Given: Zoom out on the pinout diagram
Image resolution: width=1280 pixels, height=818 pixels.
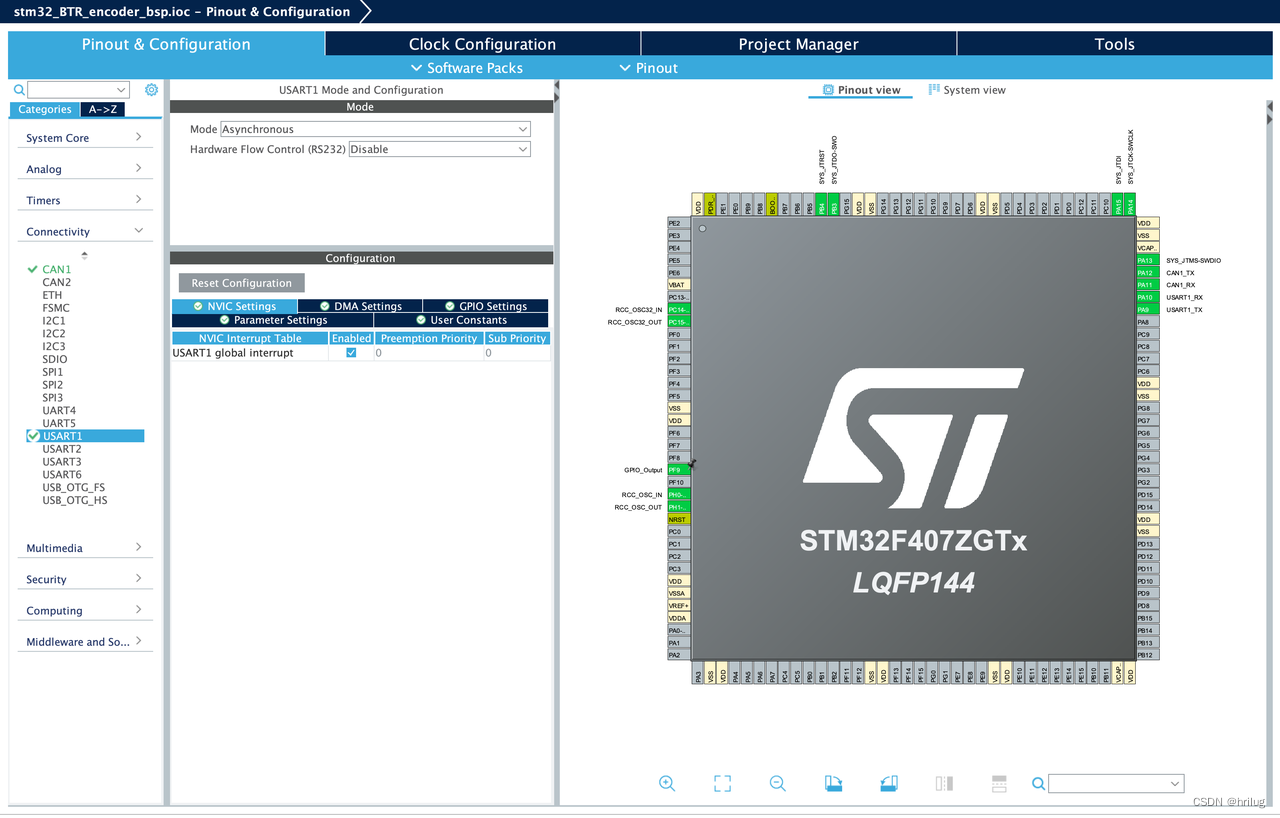Looking at the screenshot, I should (777, 783).
